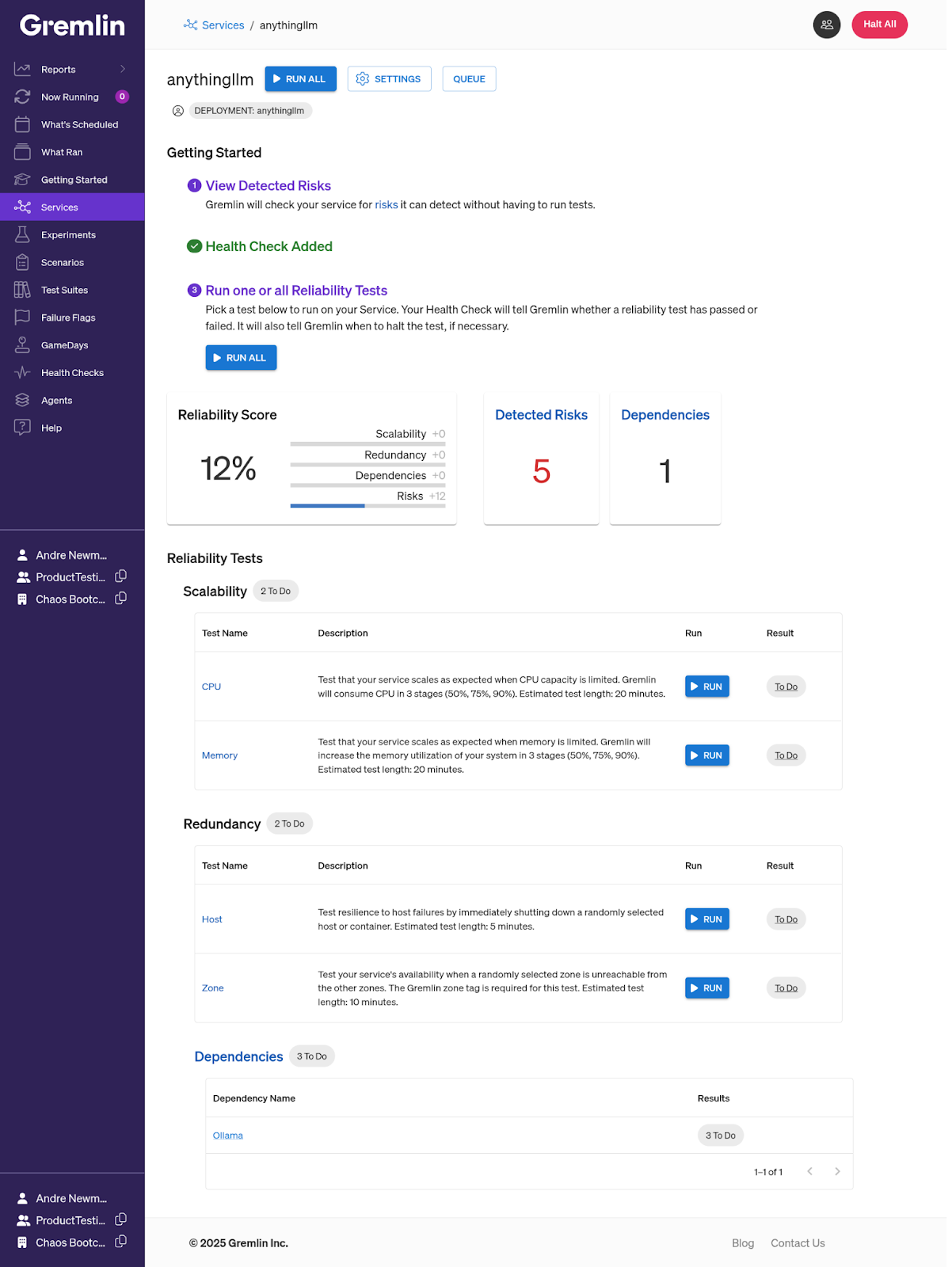
Task: Click the Gremlin logo
Action: point(72,25)
